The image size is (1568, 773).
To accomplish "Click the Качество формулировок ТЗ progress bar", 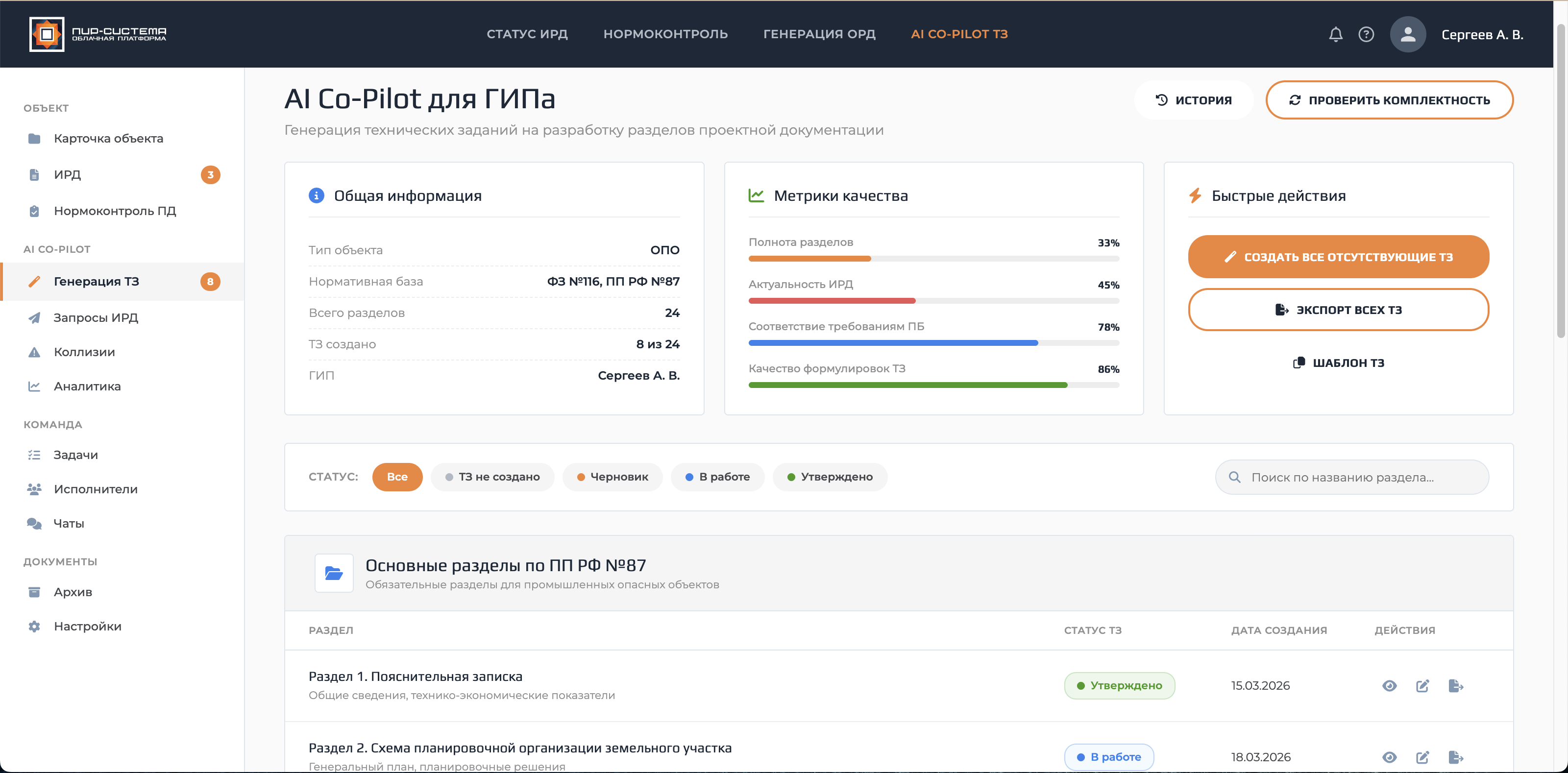I will coord(933,386).
